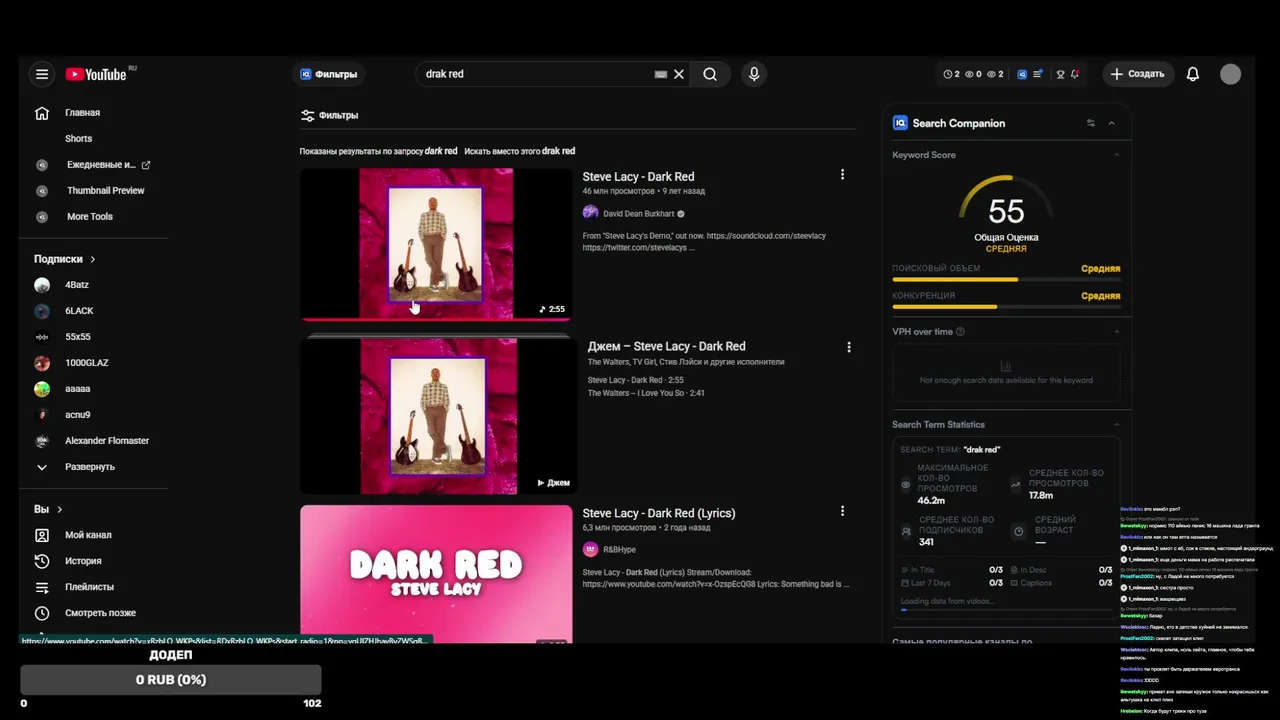
Task: Click the vidIQ Фильтры pill button
Action: (x=328, y=74)
